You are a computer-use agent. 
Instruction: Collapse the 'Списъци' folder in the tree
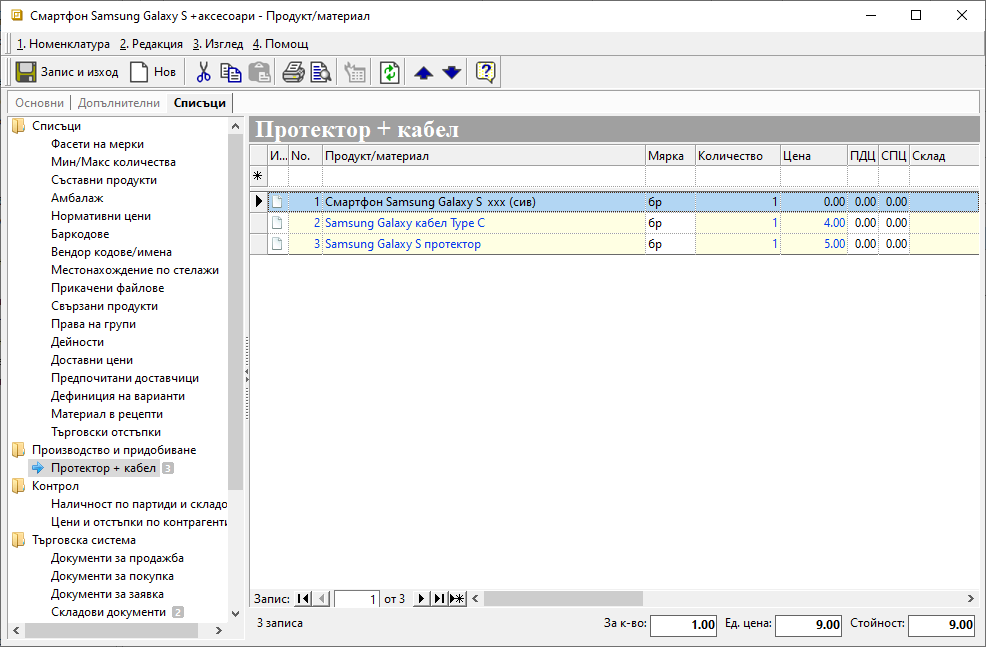tap(18, 126)
